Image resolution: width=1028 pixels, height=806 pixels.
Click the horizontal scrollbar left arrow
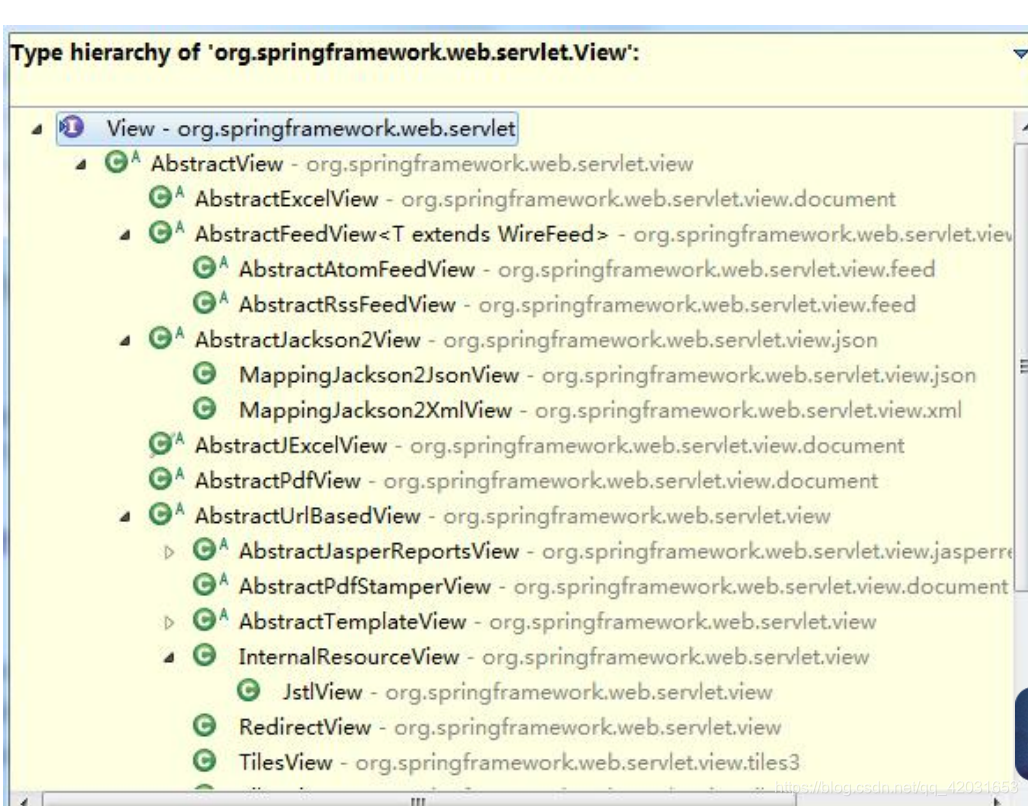(22, 800)
